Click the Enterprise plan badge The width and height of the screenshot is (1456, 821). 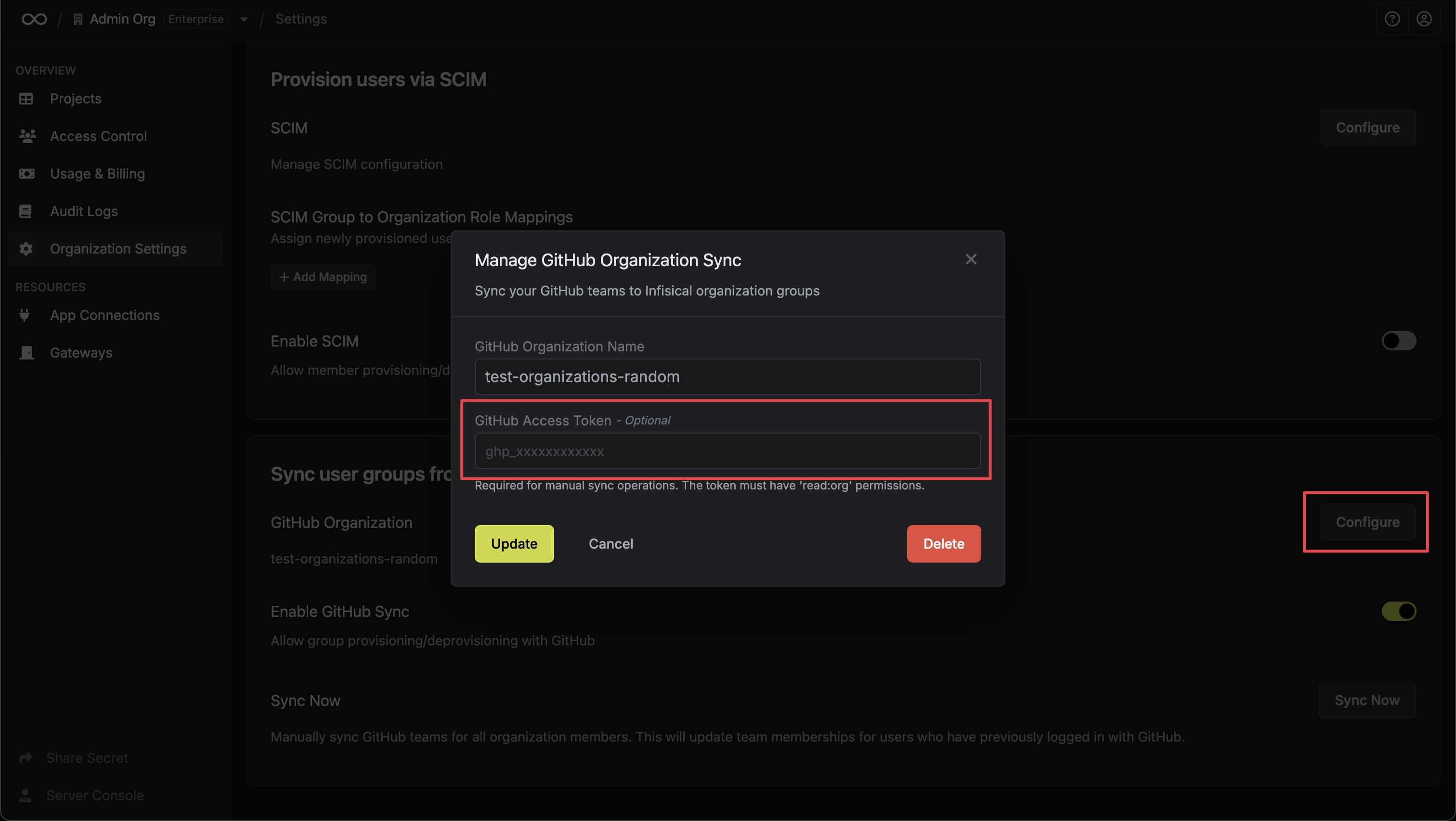pyautogui.click(x=195, y=19)
